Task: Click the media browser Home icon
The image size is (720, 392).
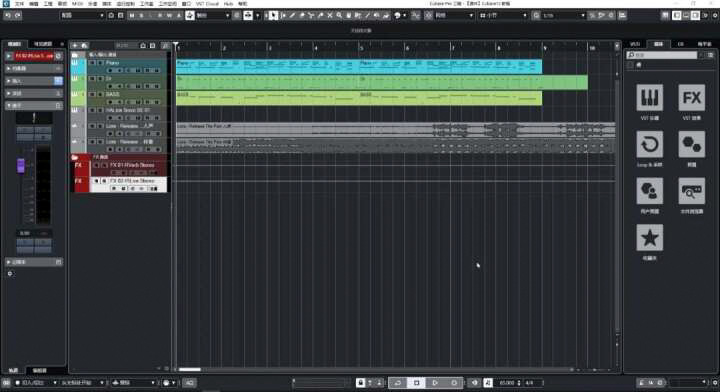Action: (639, 65)
